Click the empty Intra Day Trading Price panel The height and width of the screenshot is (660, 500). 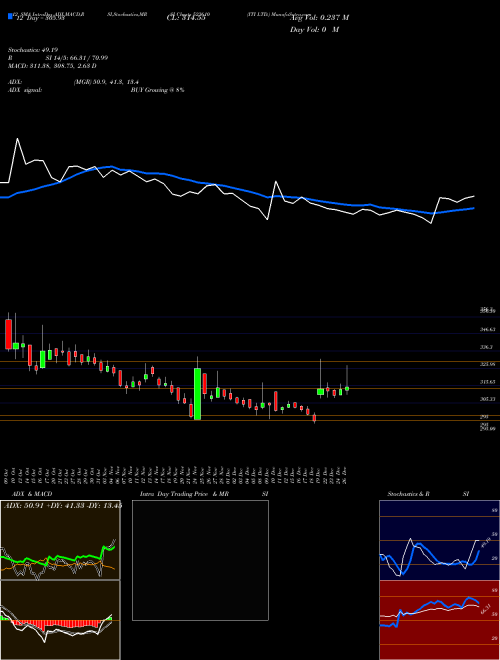tap(200, 560)
